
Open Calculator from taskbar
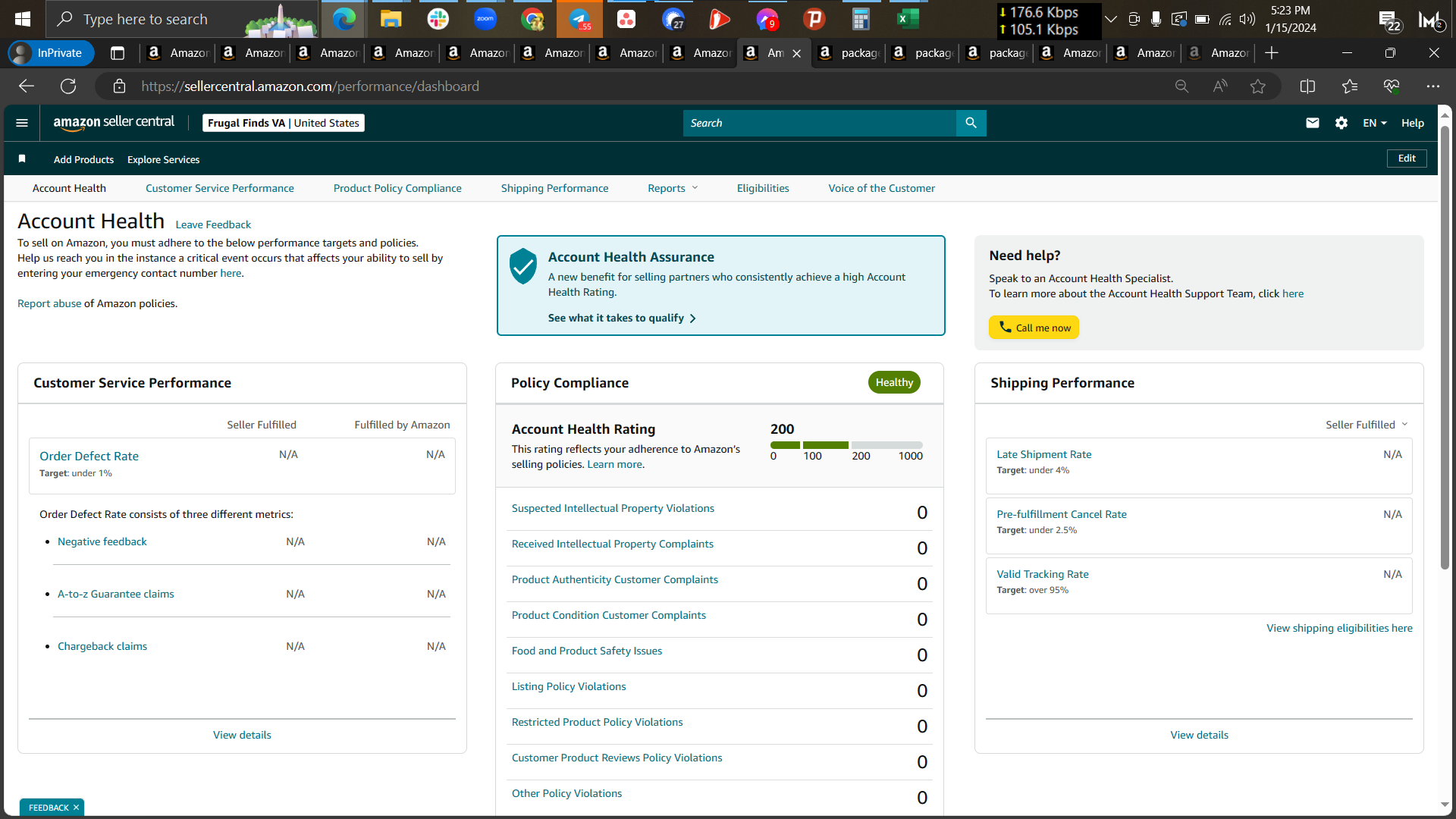861,19
